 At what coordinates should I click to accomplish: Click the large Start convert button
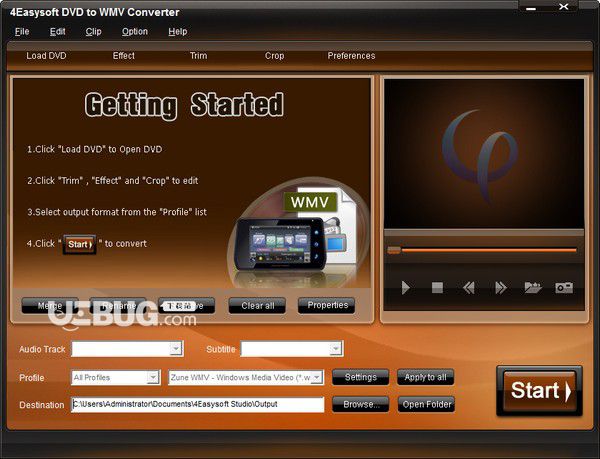[539, 391]
